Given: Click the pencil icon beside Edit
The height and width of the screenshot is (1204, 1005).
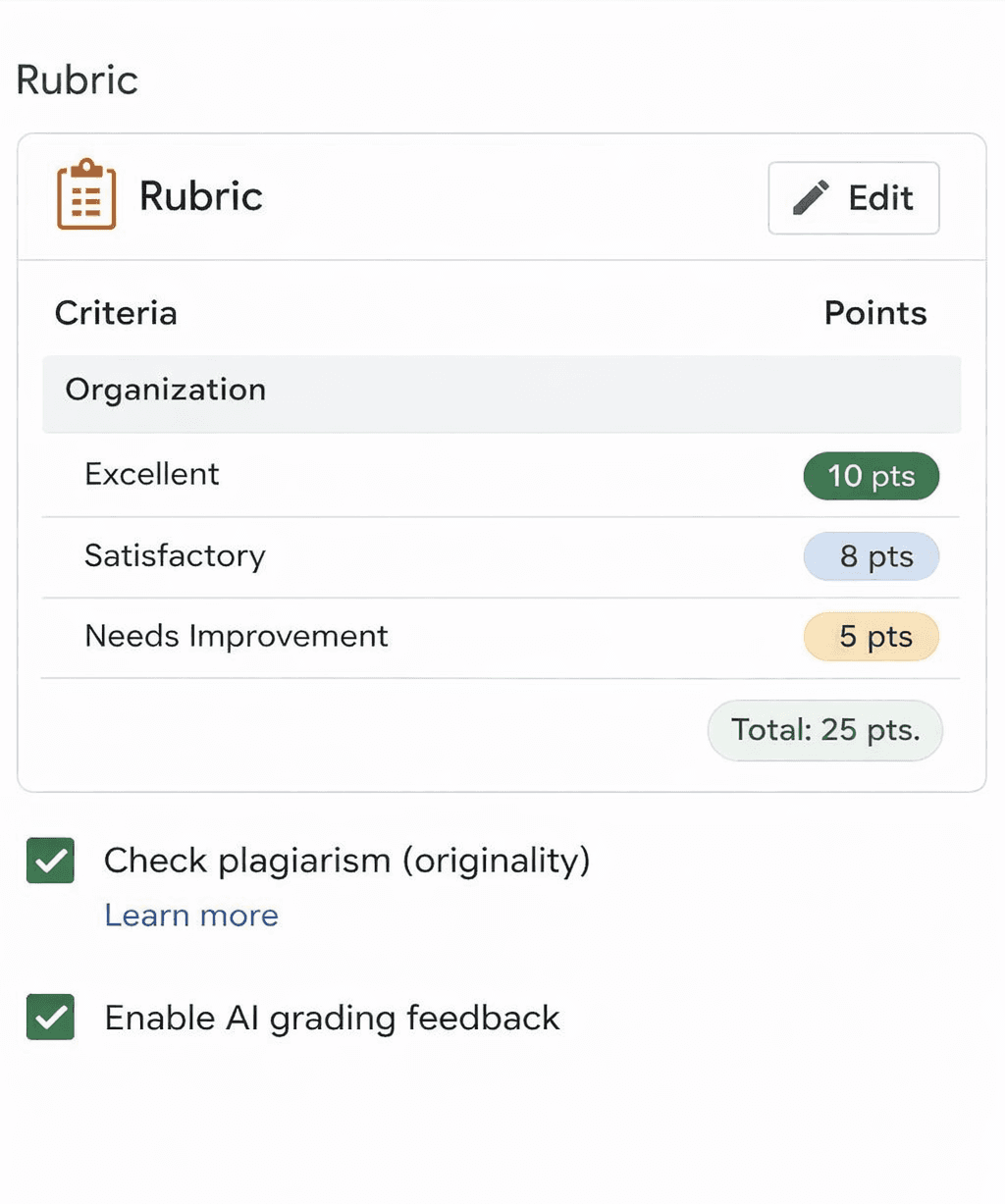Looking at the screenshot, I should click(x=811, y=197).
